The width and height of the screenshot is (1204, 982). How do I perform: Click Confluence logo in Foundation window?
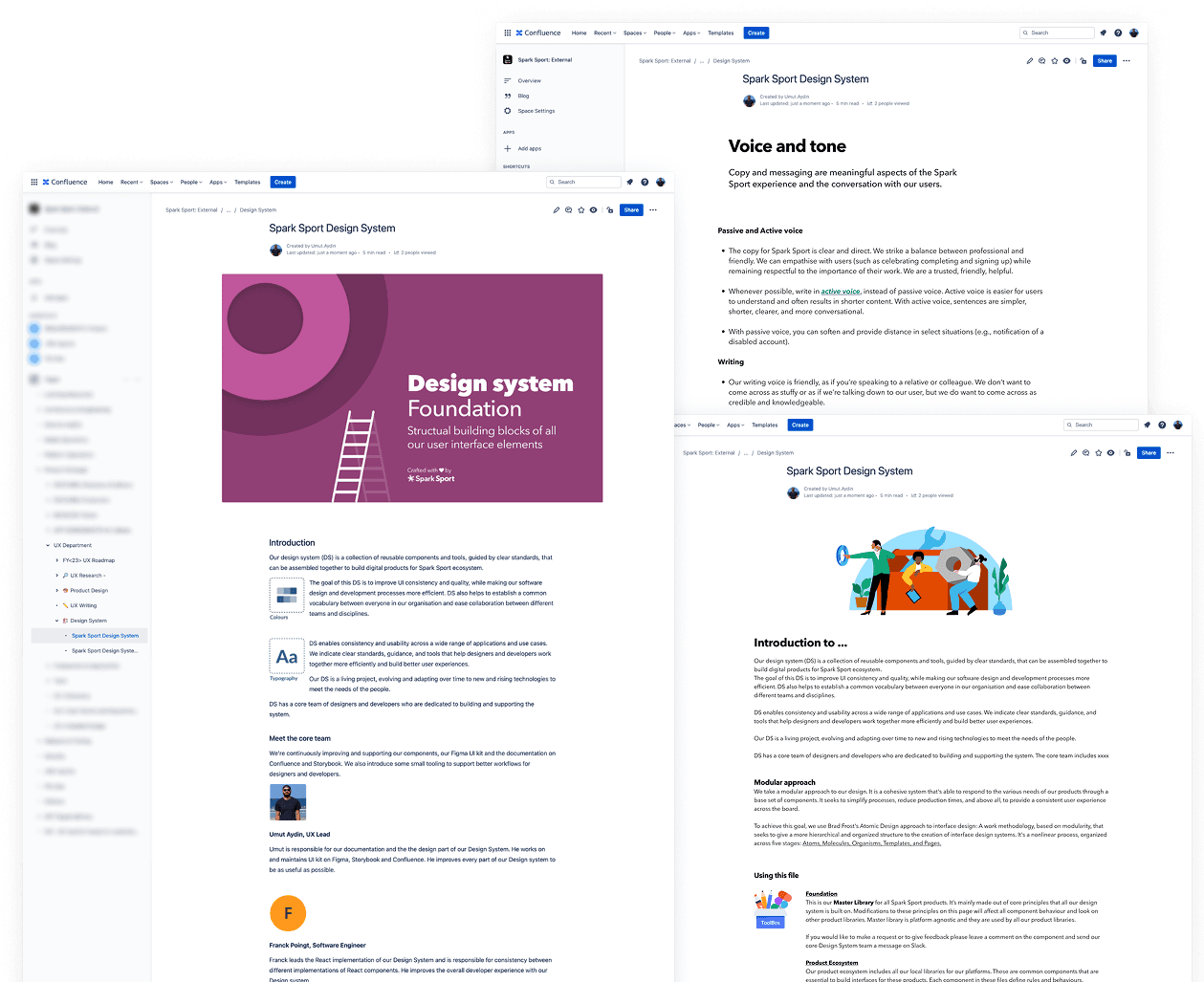pos(65,182)
